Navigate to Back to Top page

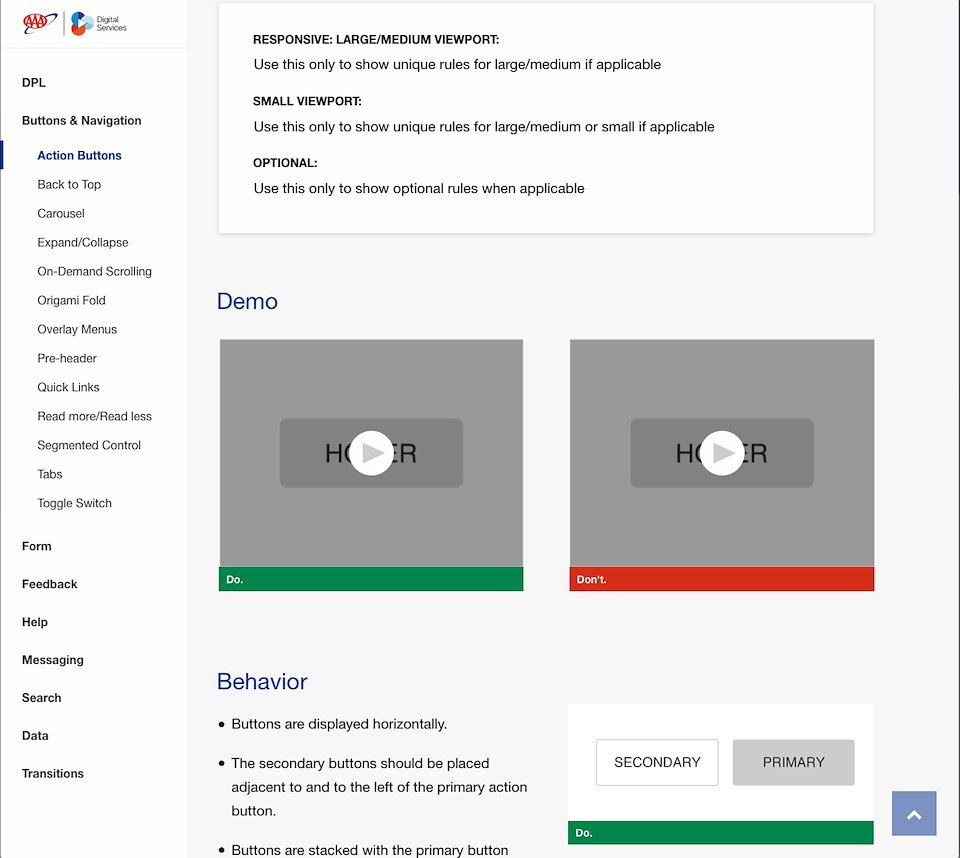(x=69, y=184)
